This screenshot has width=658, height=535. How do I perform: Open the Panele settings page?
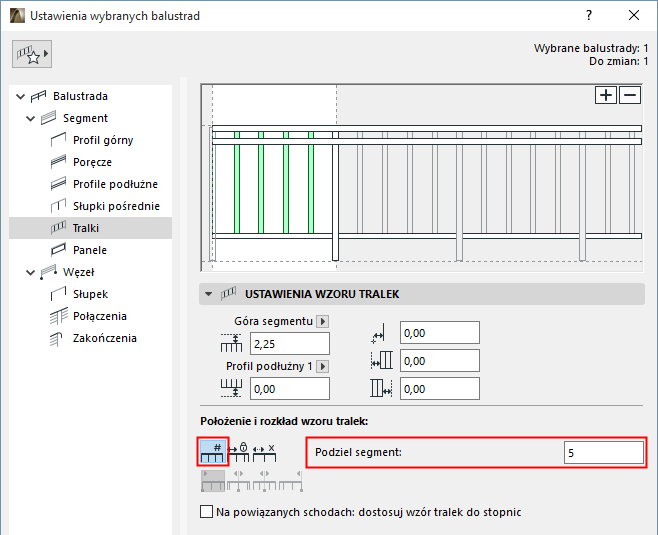[90, 250]
